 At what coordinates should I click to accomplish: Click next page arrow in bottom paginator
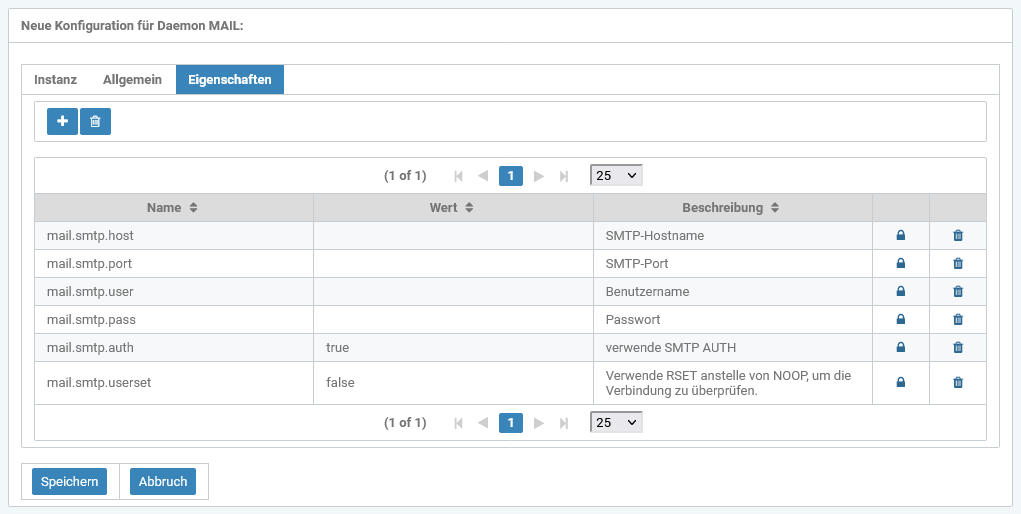click(x=539, y=423)
